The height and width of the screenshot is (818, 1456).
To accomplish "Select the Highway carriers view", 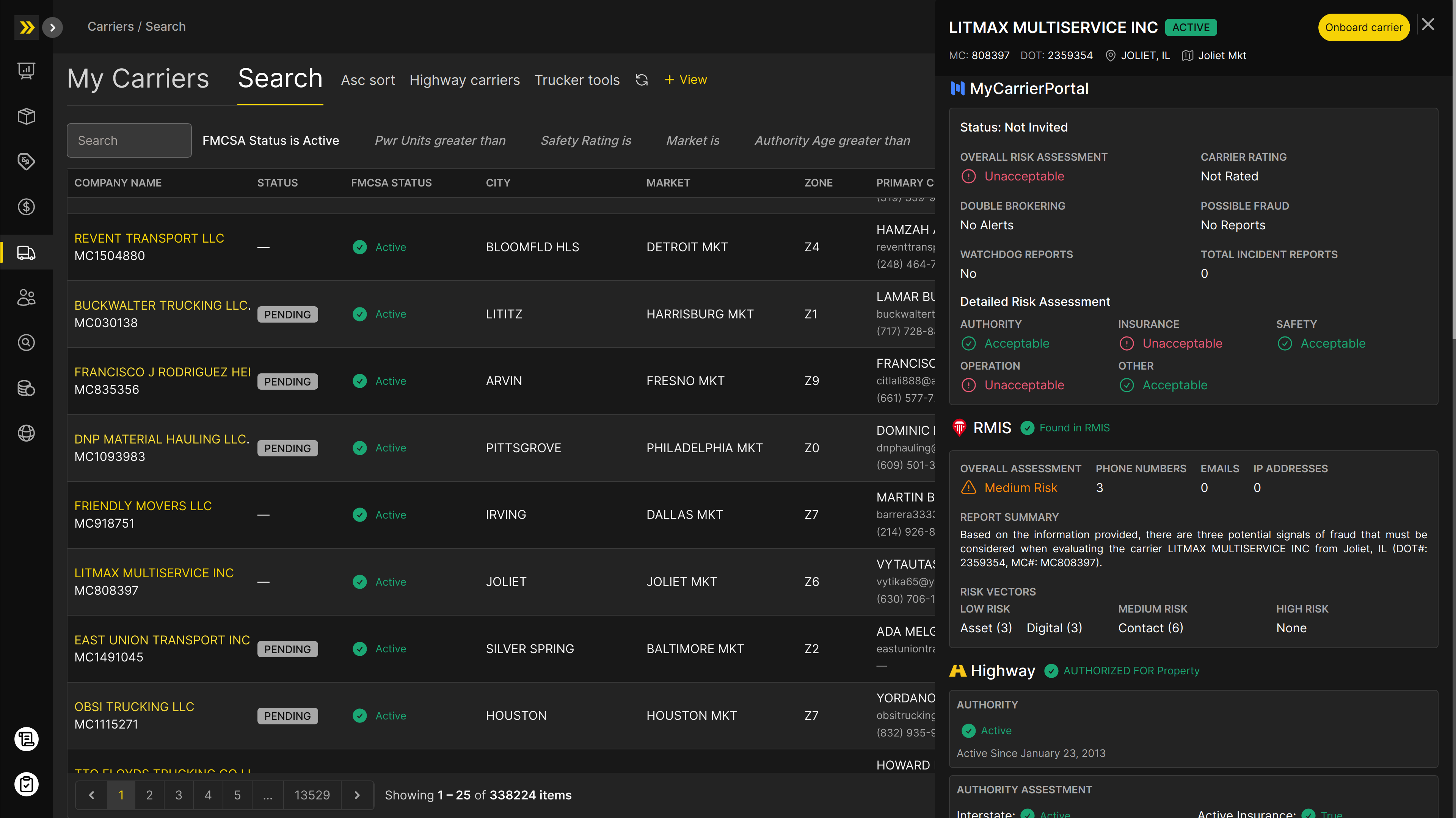I will point(464,80).
